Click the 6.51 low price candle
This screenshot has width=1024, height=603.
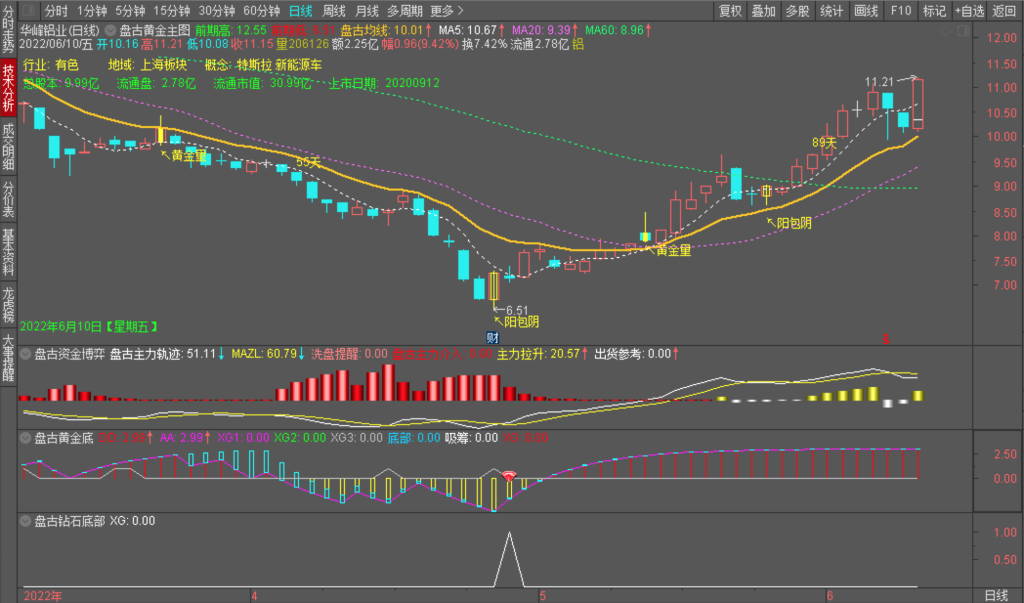(494, 286)
